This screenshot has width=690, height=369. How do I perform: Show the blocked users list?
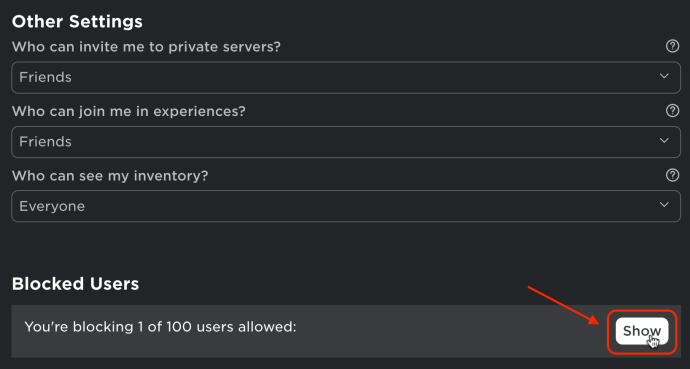point(642,331)
